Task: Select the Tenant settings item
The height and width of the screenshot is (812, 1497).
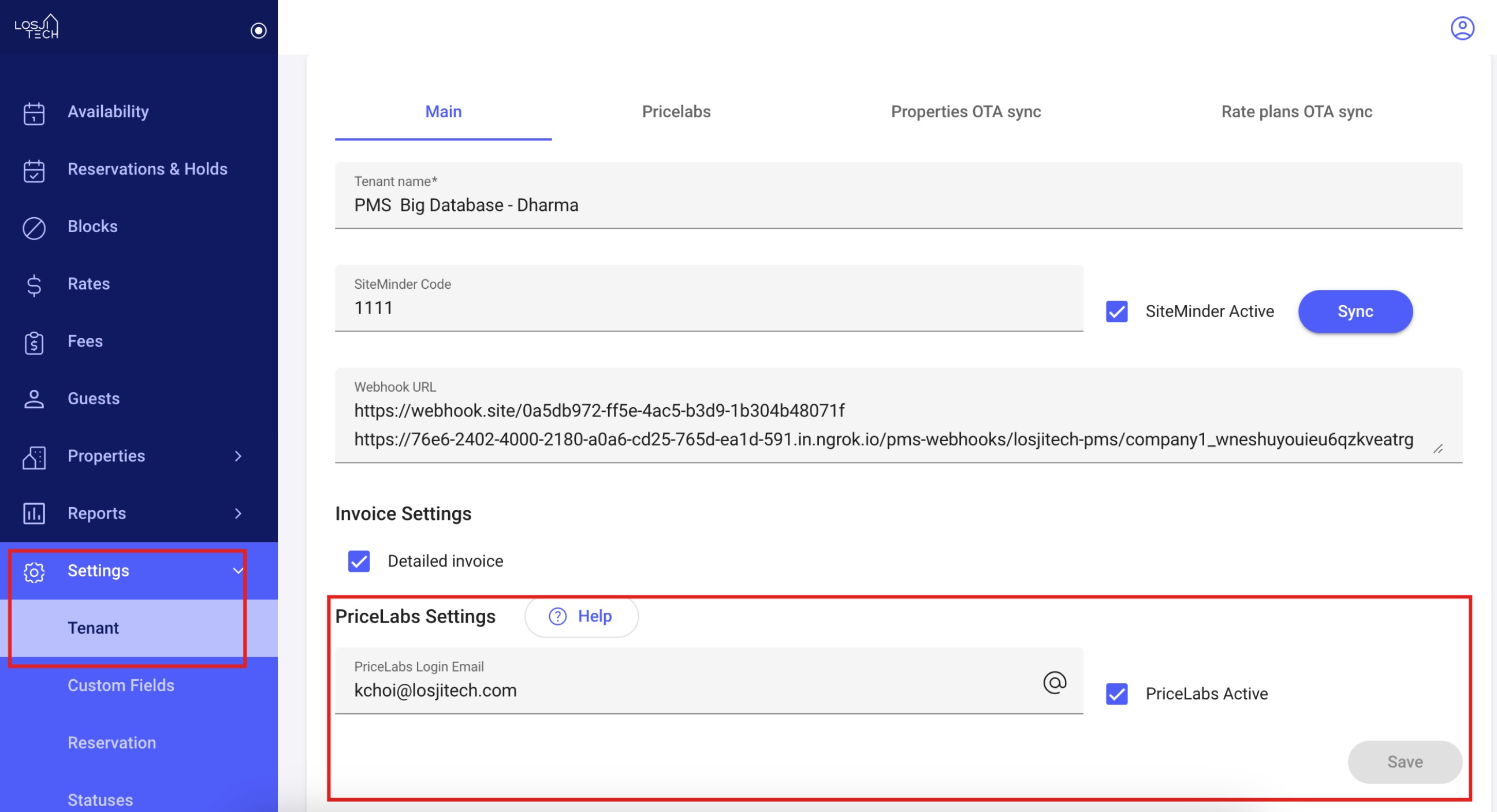Action: click(139, 628)
